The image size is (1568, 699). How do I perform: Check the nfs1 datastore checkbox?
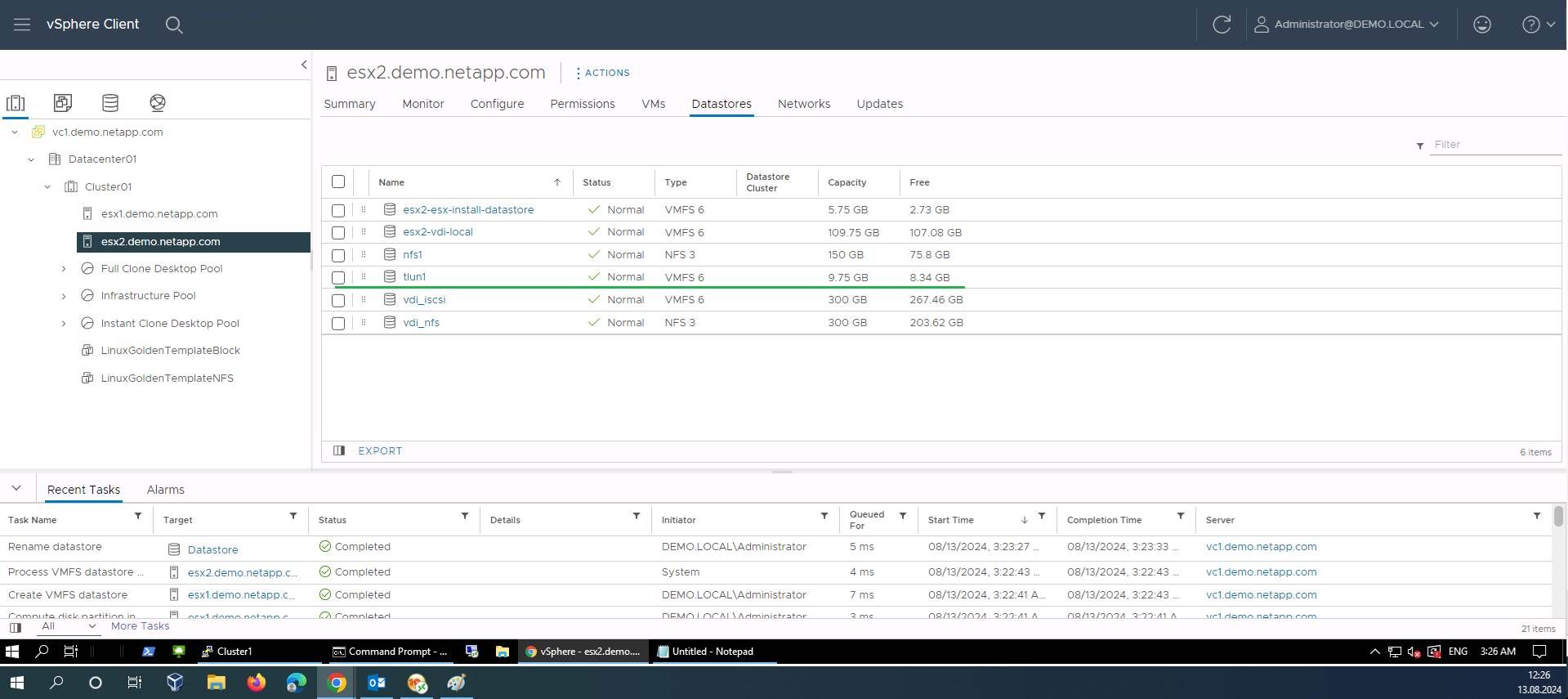tap(338, 255)
